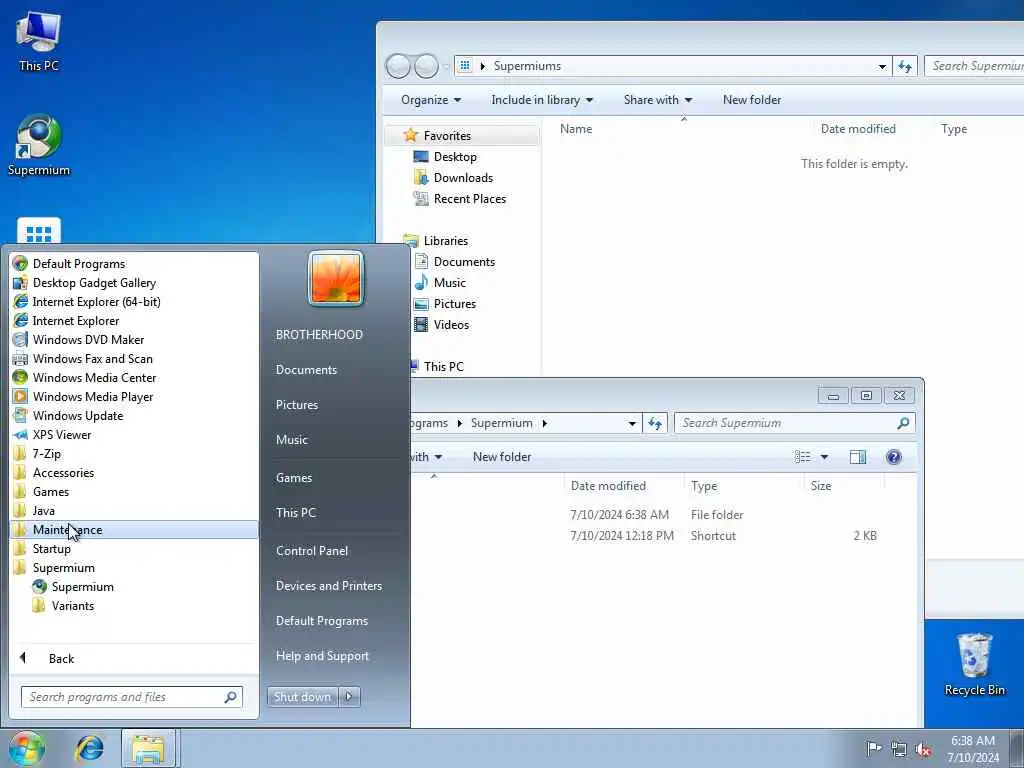This screenshot has width=1024, height=768.
Task: Click the user account flower picture
Action: point(336,279)
